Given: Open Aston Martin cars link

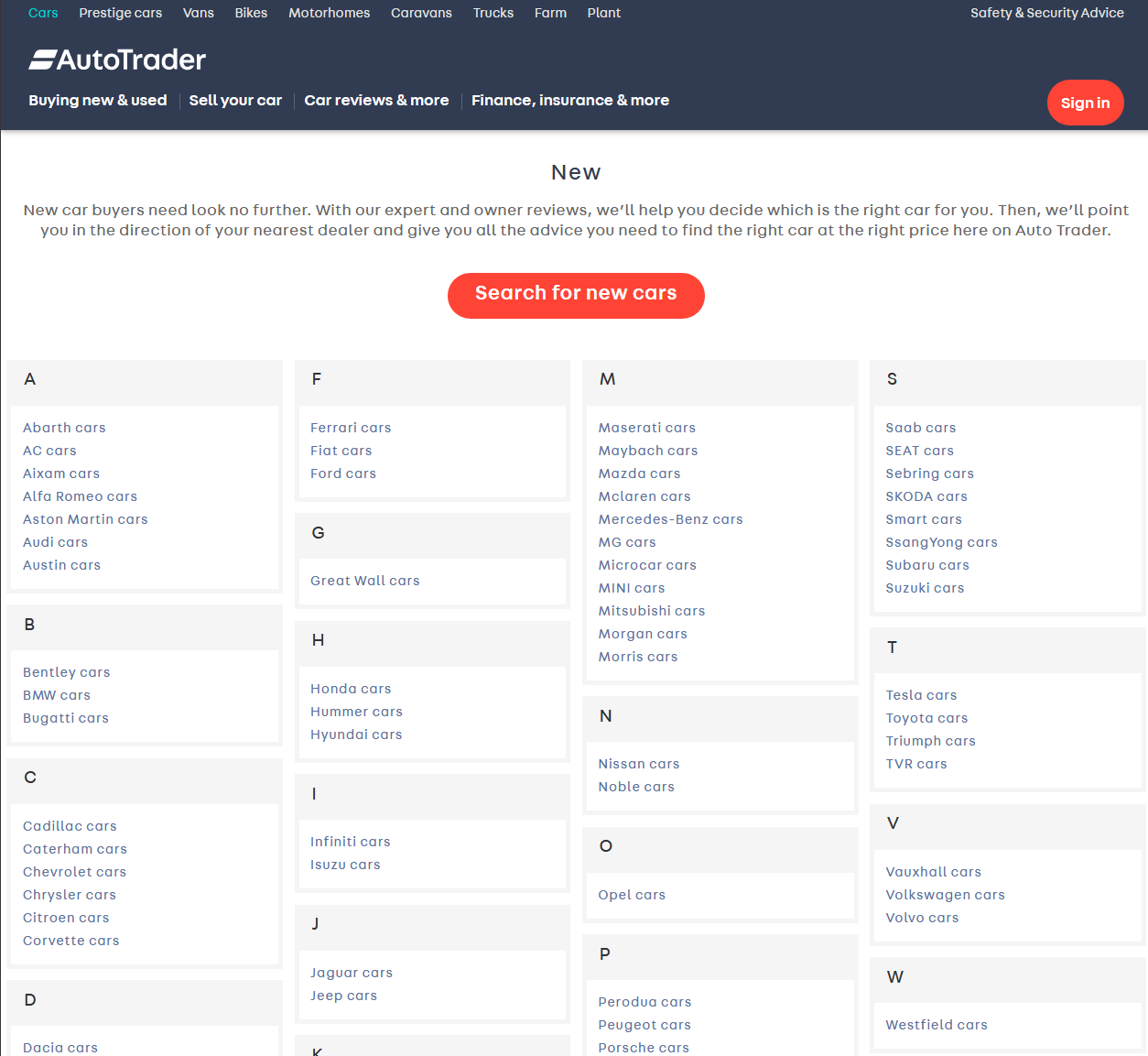Looking at the screenshot, I should 85,519.
